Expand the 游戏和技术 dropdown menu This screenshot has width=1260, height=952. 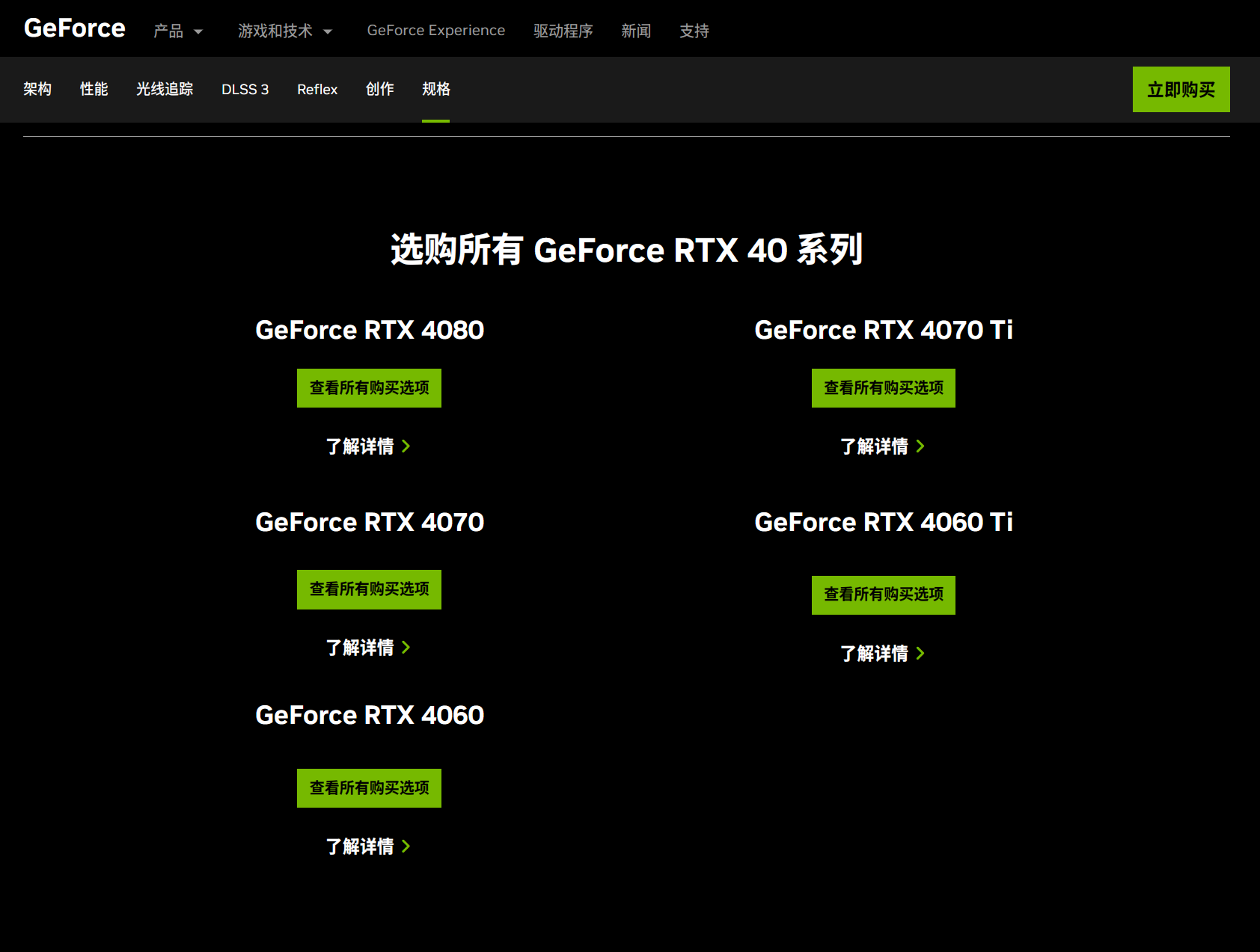click(x=285, y=31)
